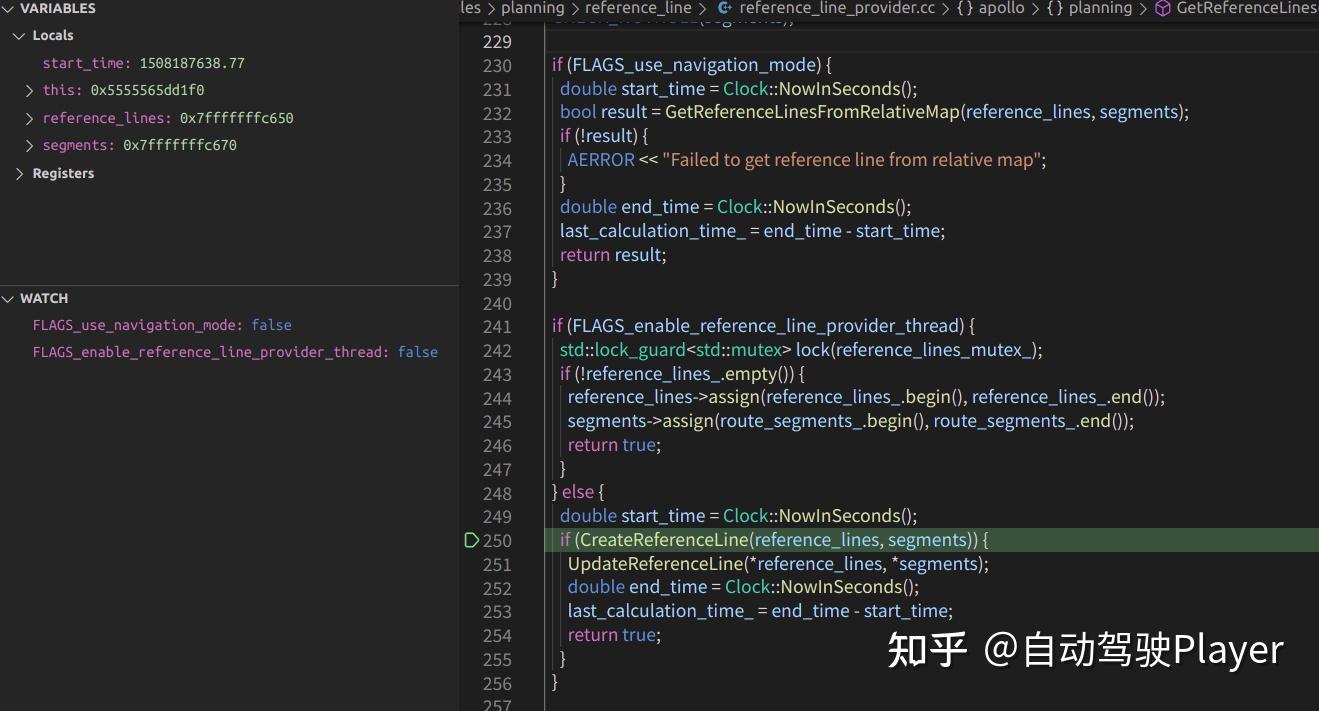The width and height of the screenshot is (1319, 711).
Task: Collapse the Locals section in Variables
Action: pos(19,35)
